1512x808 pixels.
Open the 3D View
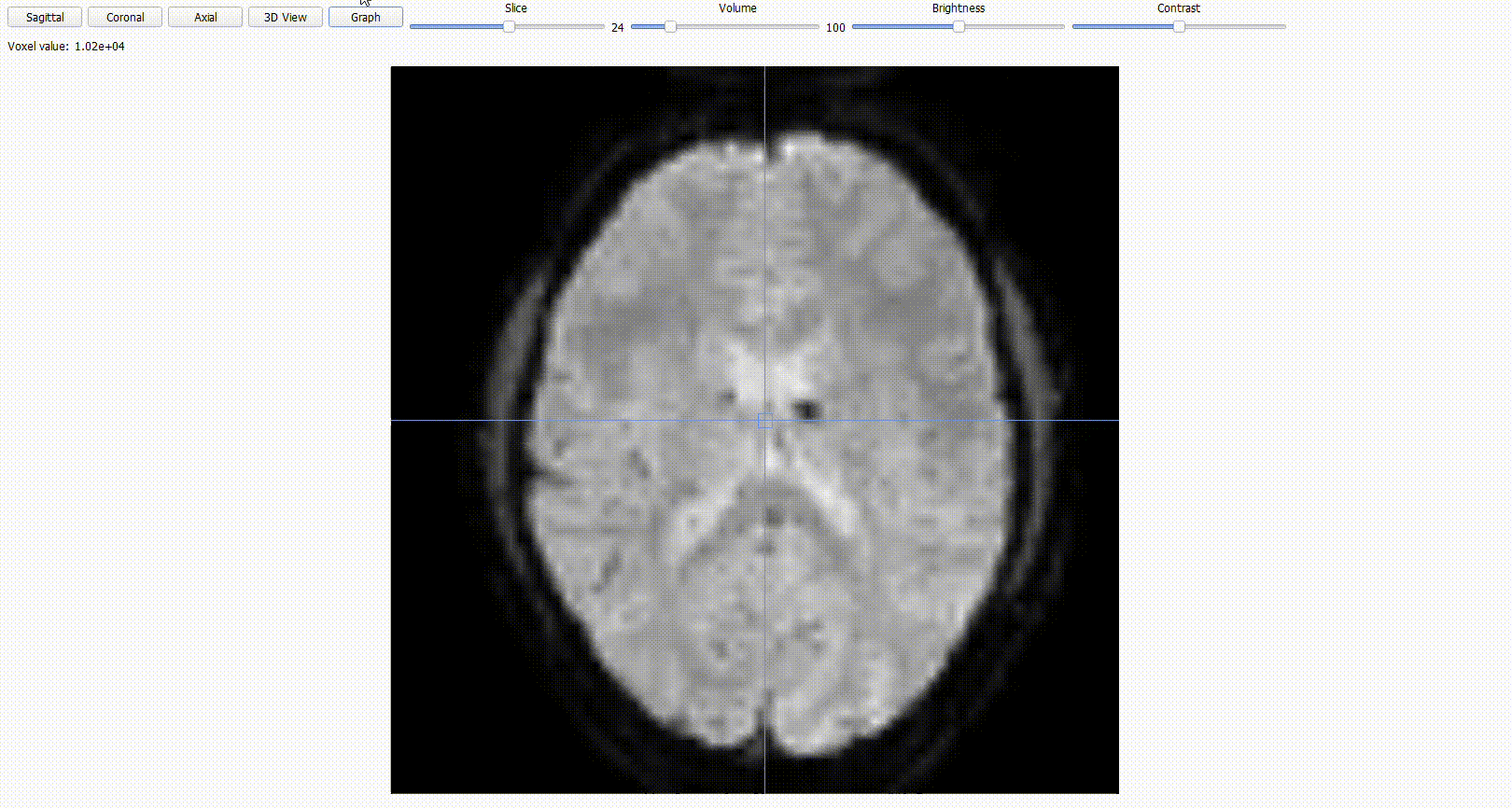285,18
